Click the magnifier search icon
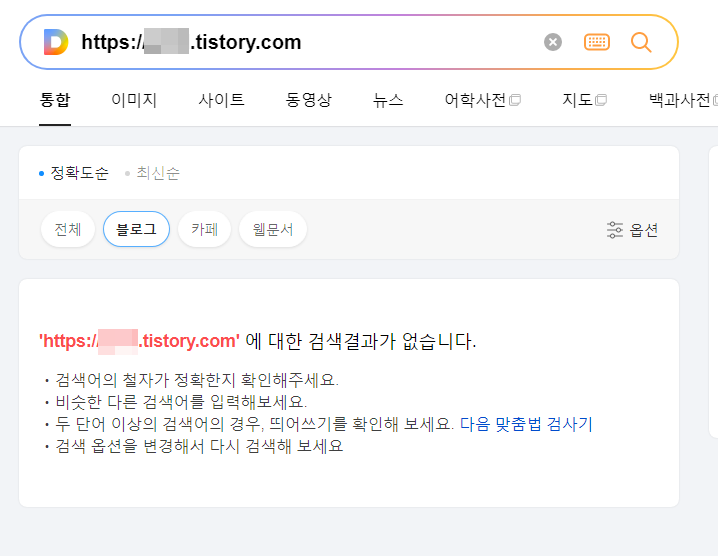 (x=641, y=42)
